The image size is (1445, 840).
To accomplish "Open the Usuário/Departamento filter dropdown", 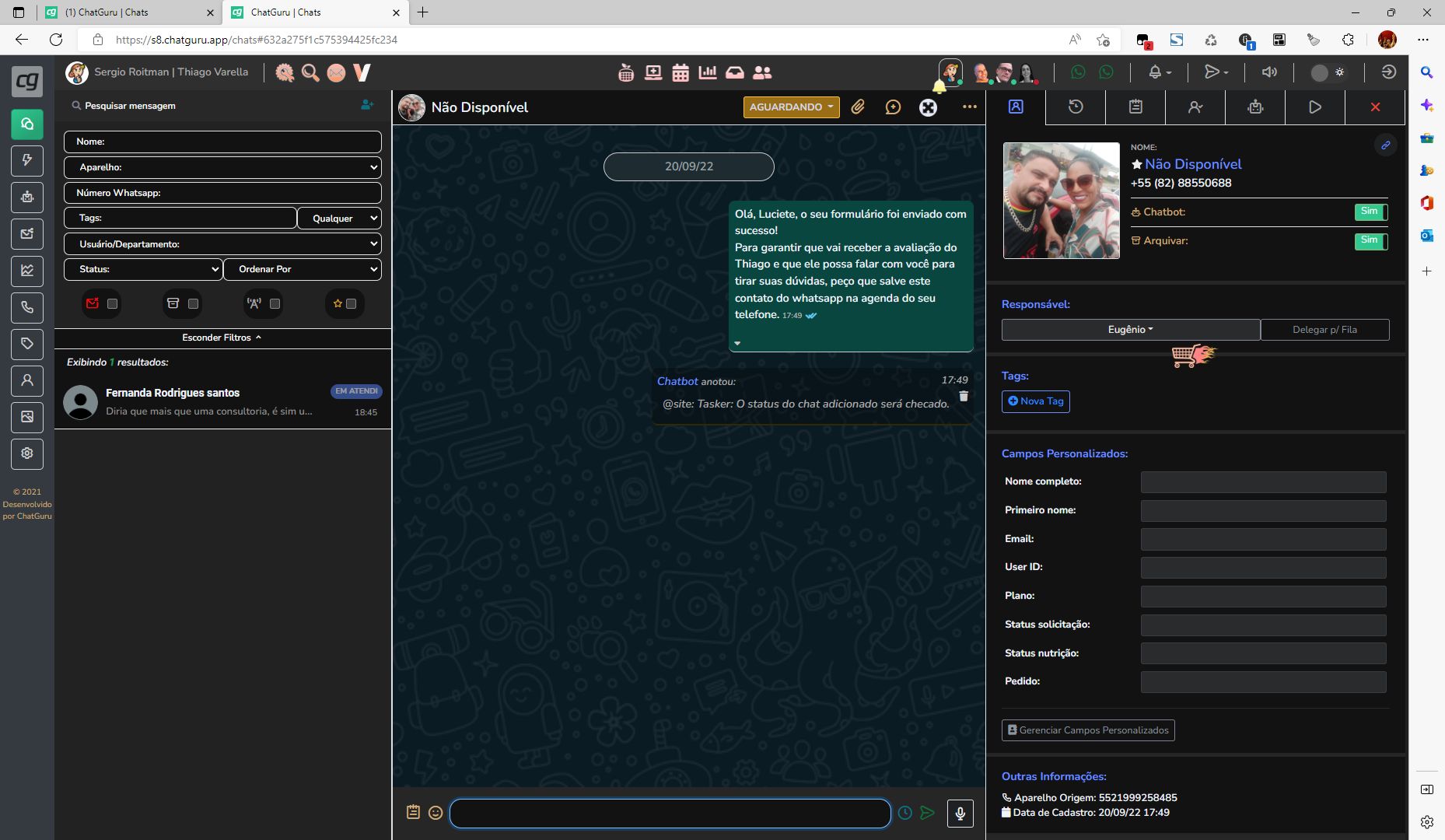I will 222,244.
